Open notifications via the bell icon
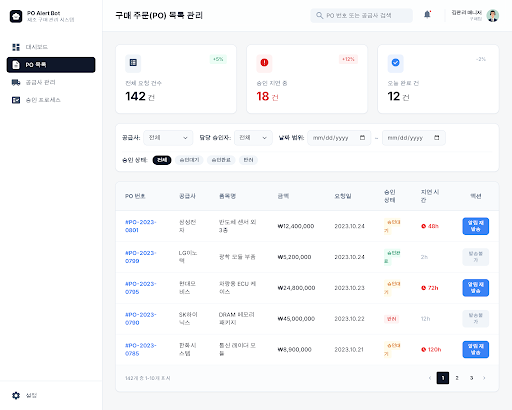Image resolution: width=512 pixels, height=410 pixels. click(427, 15)
